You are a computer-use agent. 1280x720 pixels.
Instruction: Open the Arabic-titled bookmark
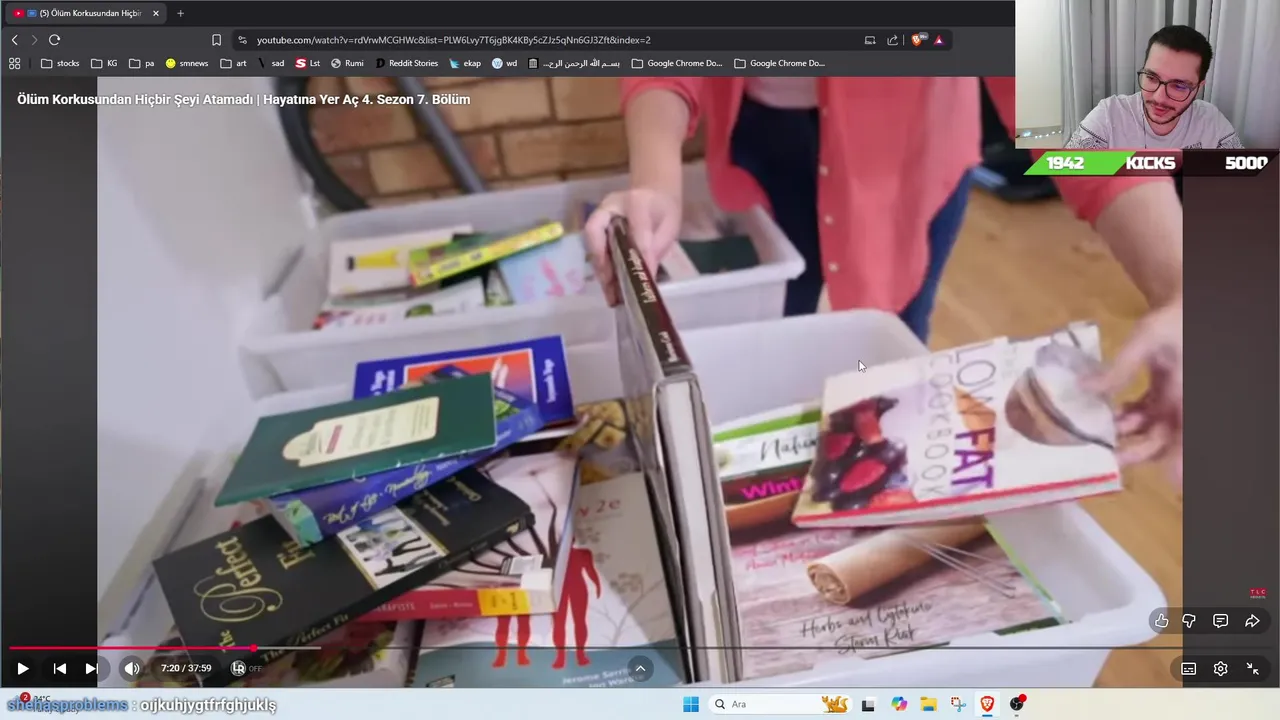coord(575,63)
